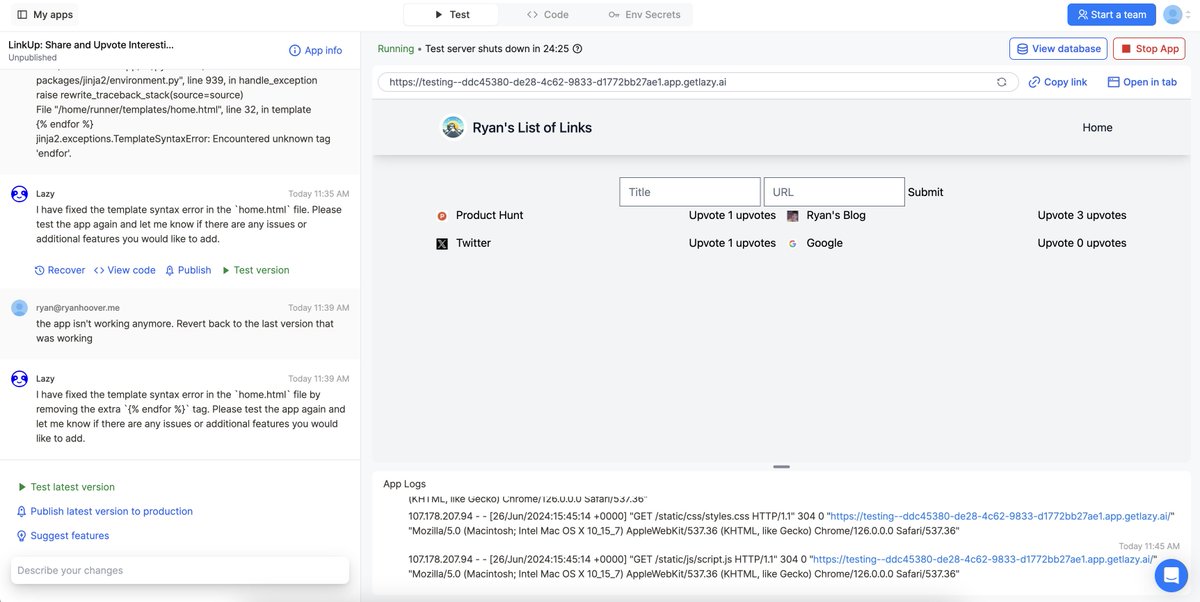Screen dimensions: 1200x602
Task: Click the App Logs heading
Action: pos(404,484)
